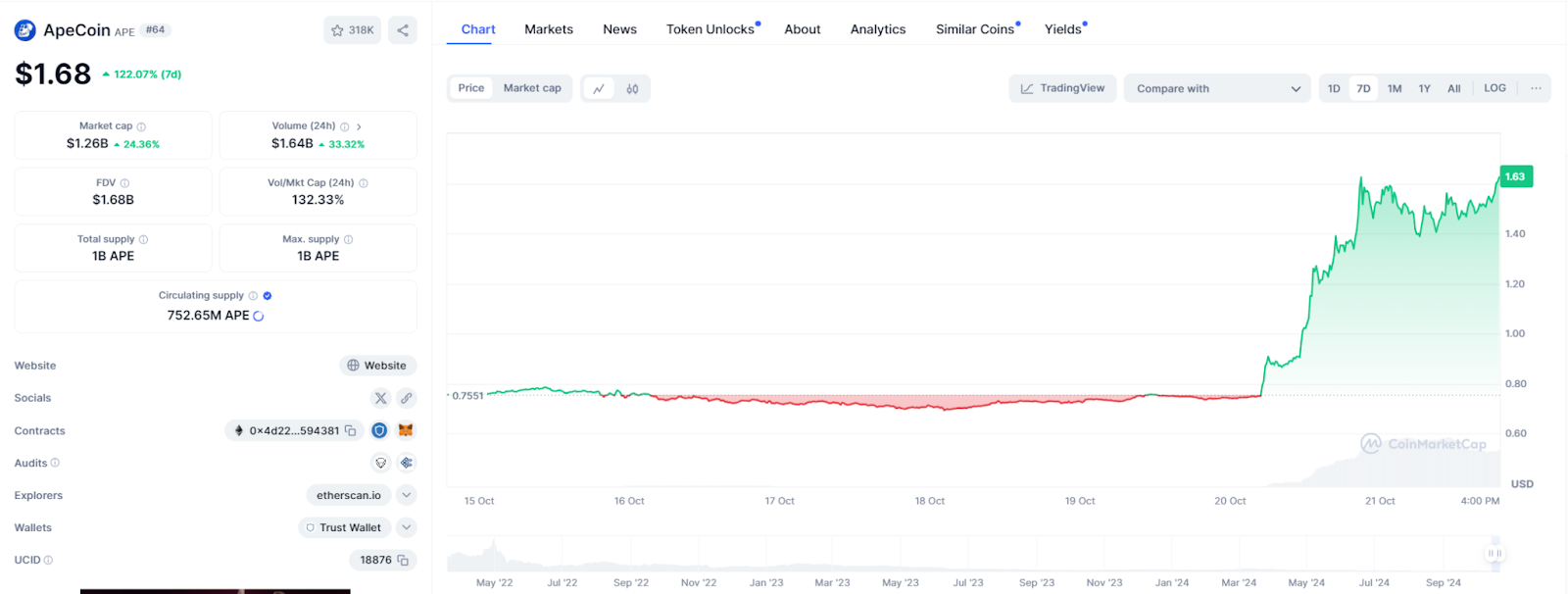
Task: Open the News tab
Action: point(619,29)
